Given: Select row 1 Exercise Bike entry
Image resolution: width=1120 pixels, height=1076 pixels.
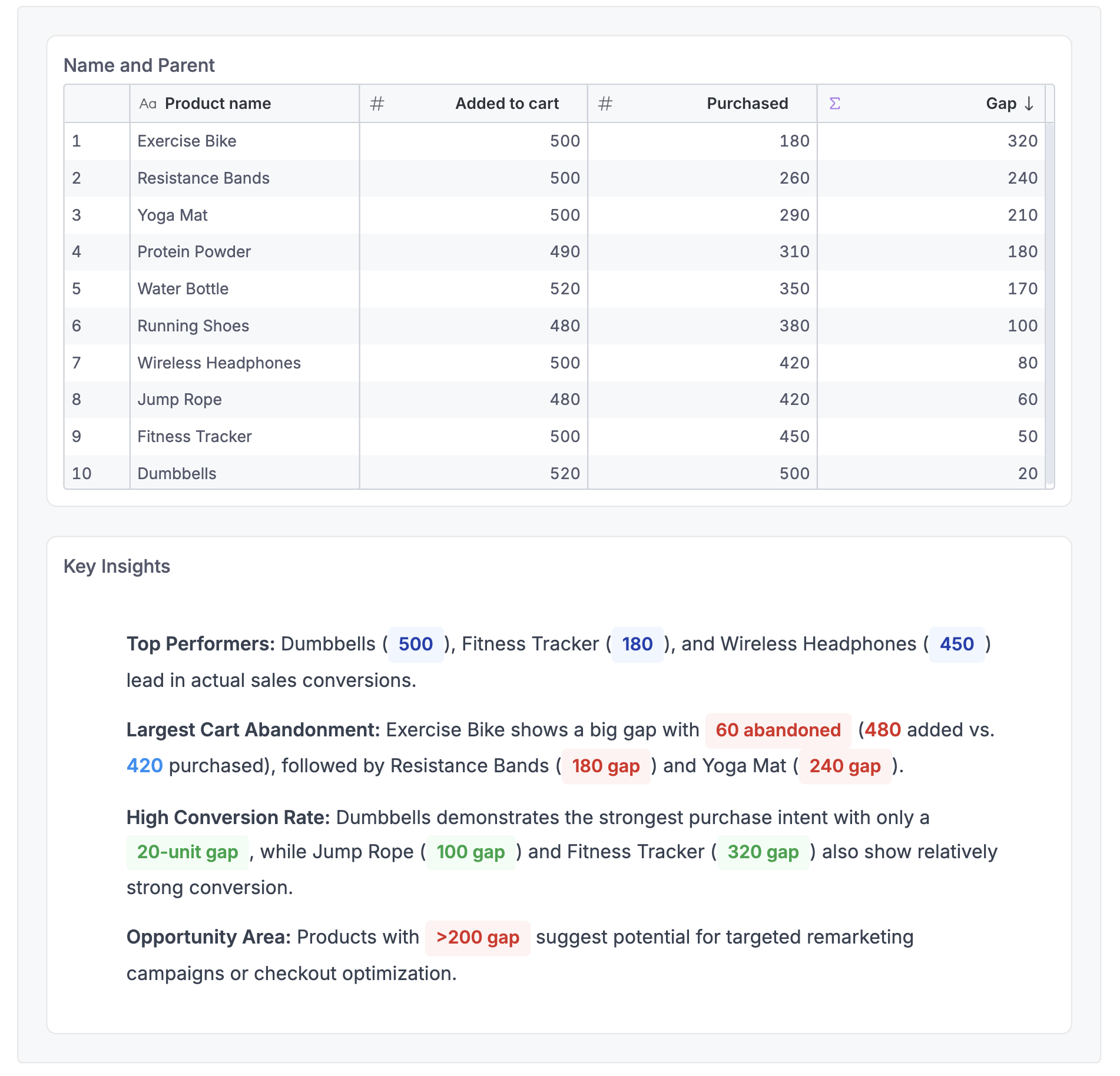Looking at the screenshot, I should click(x=187, y=141).
